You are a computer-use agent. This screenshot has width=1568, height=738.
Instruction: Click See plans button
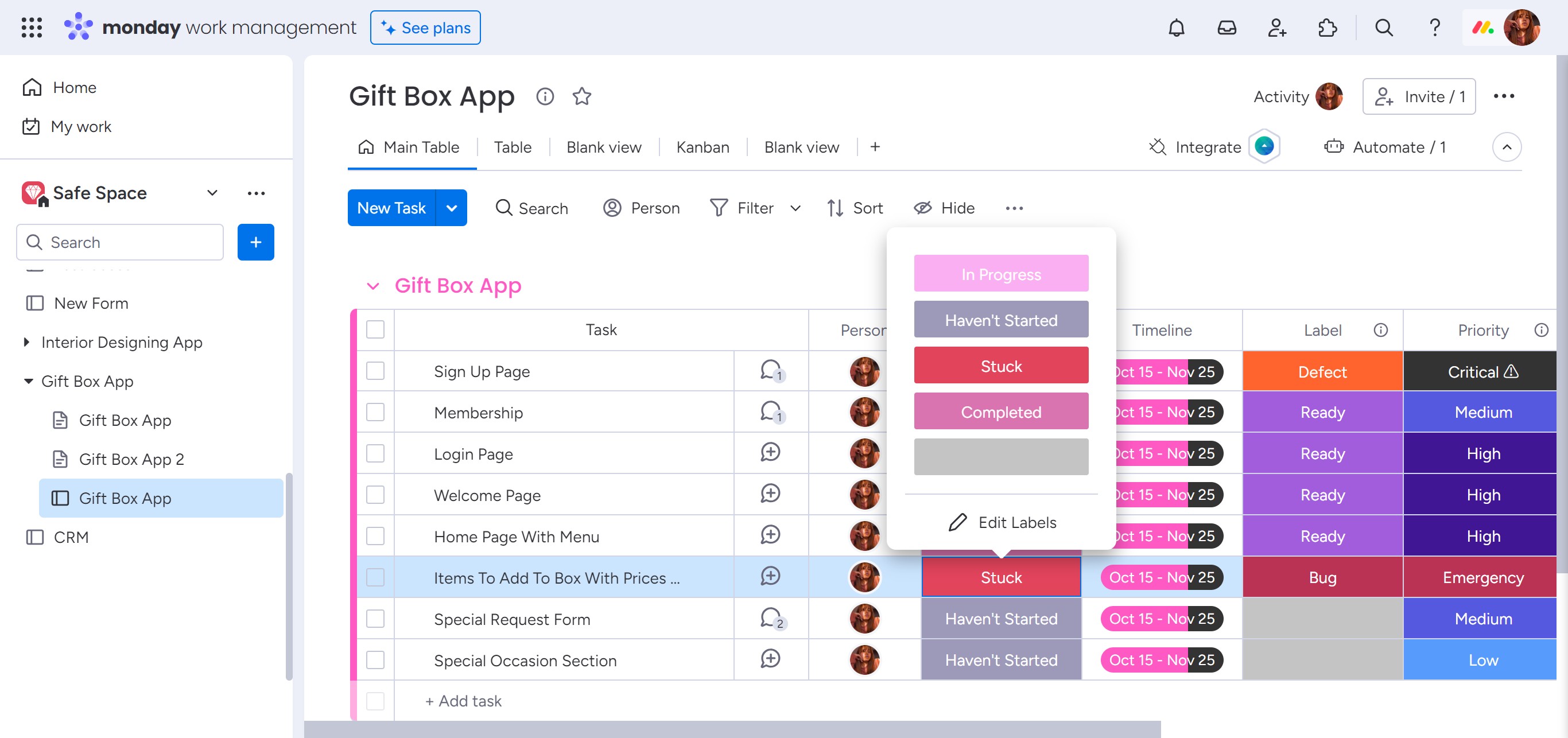click(x=425, y=28)
